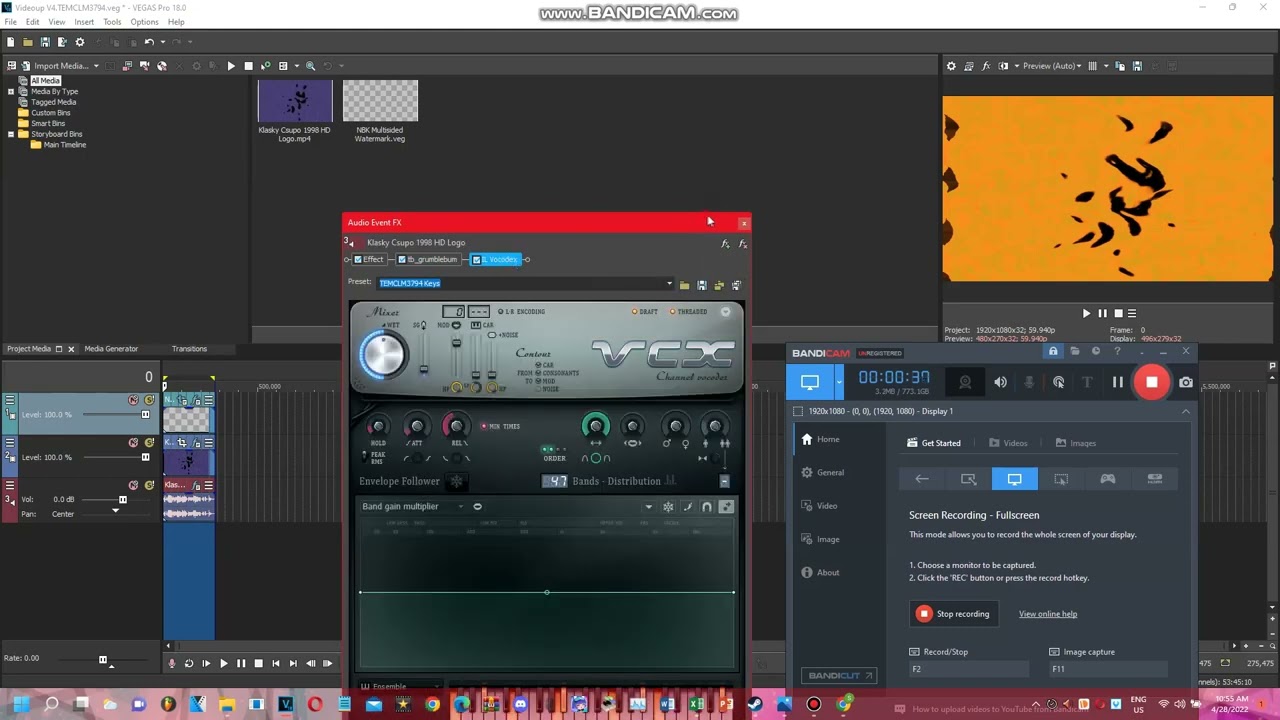This screenshot has width=1280, height=720.
Task: Click Bandicam webcam overlay icon
Action: (965, 382)
